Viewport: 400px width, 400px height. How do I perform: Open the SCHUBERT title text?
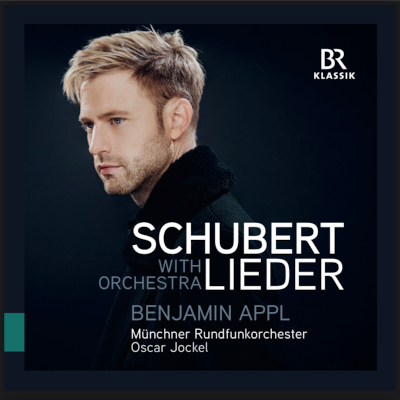tap(238, 239)
